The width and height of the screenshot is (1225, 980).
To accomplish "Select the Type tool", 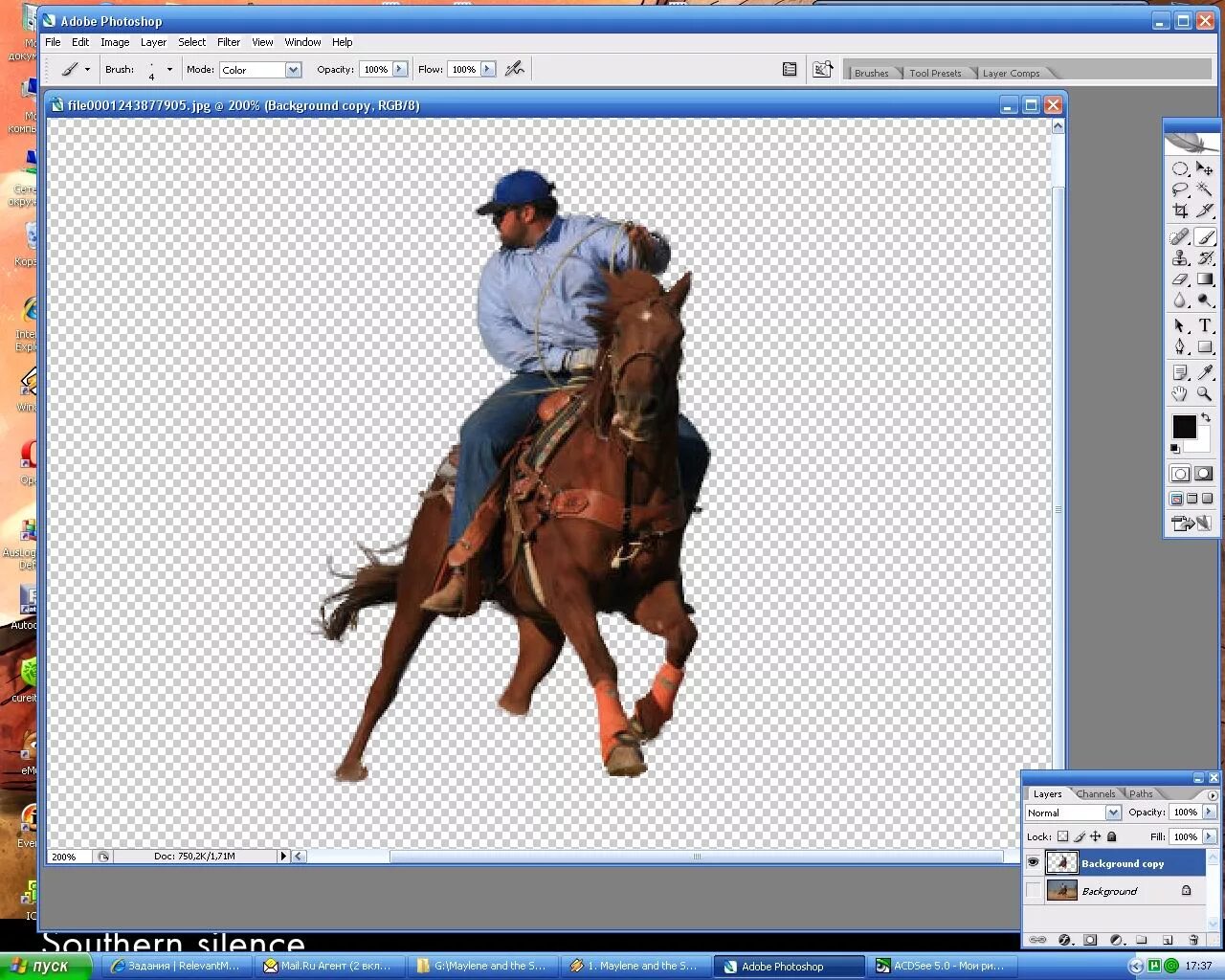I will coord(1205,325).
